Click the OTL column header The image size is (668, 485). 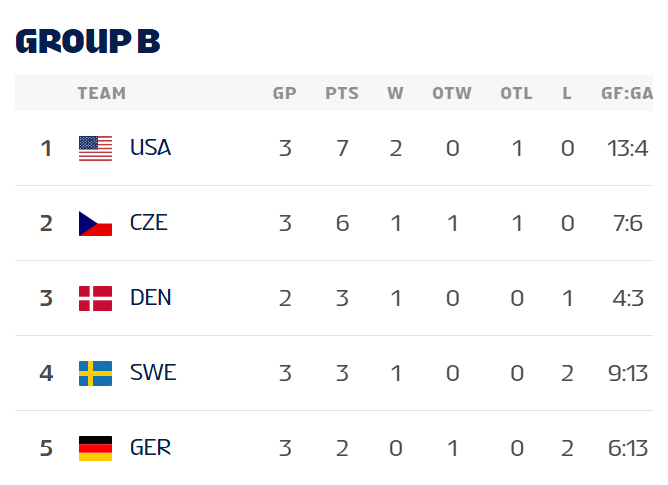coord(516,94)
